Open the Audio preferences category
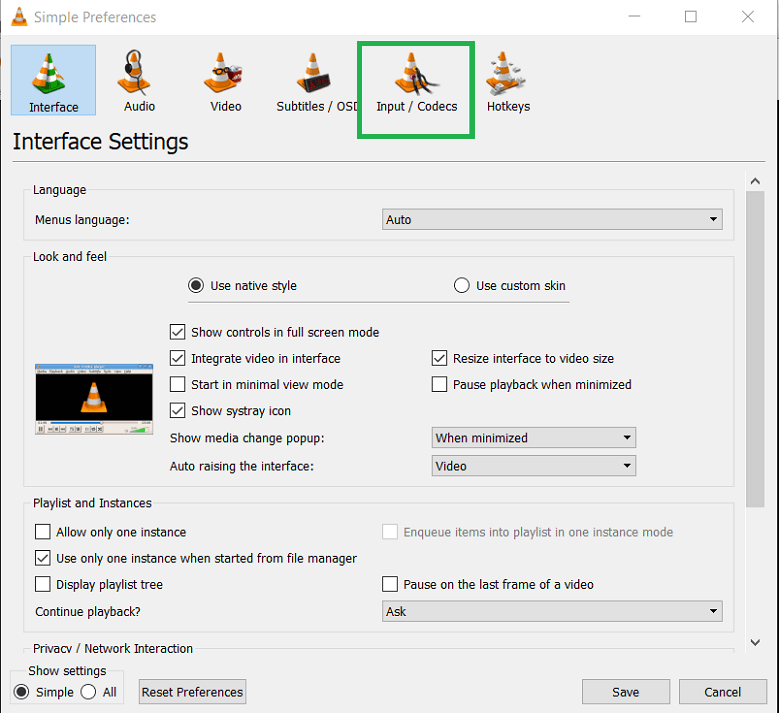The image size is (779, 713). coord(139,80)
